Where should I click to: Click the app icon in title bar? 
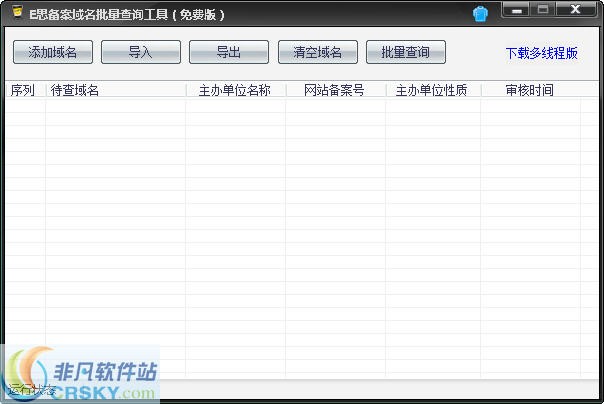tap(17, 12)
